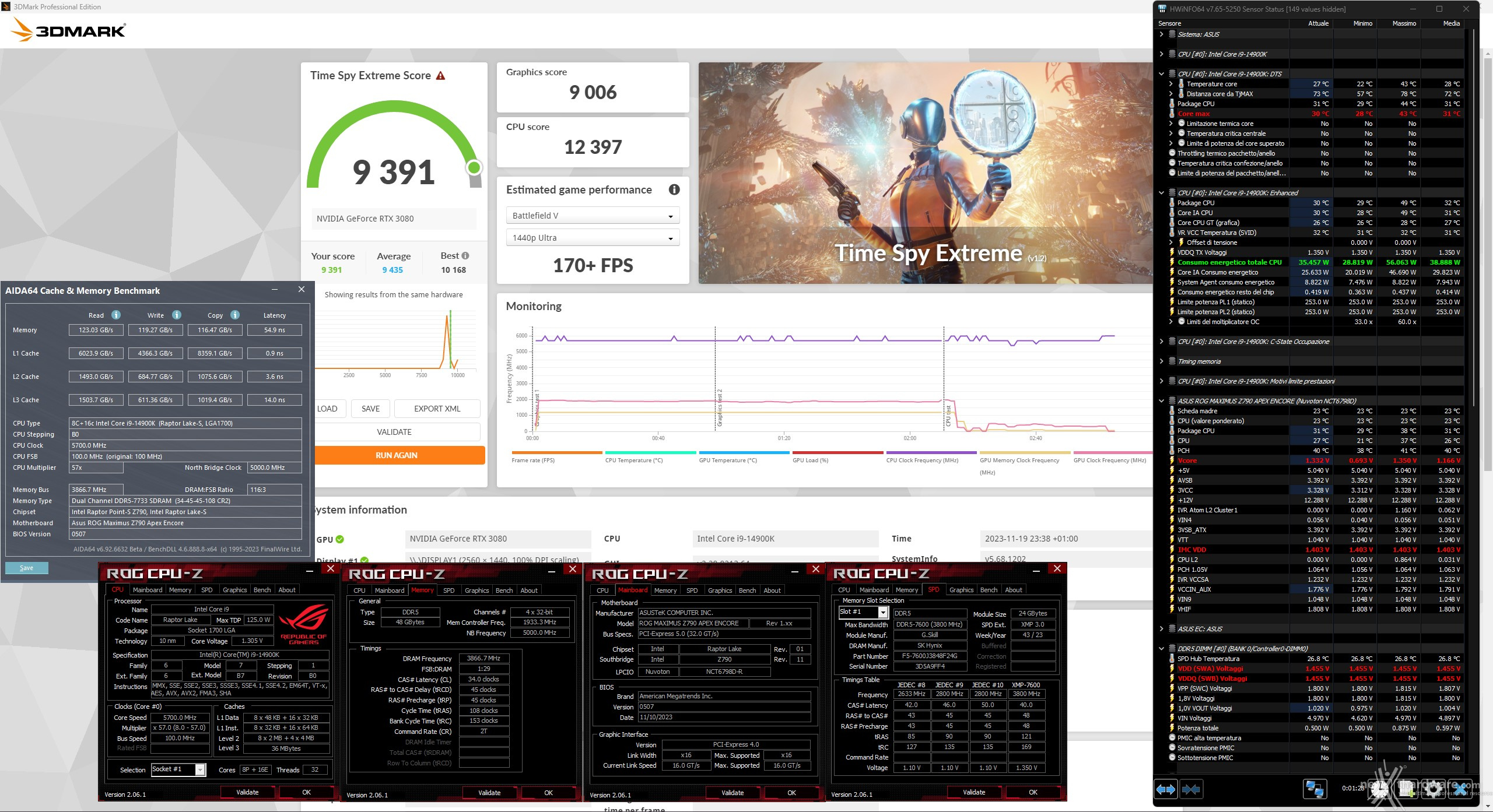Open the 1440p Ultra resolution dropdown
Screen dimensions: 1493x812
coord(593,238)
